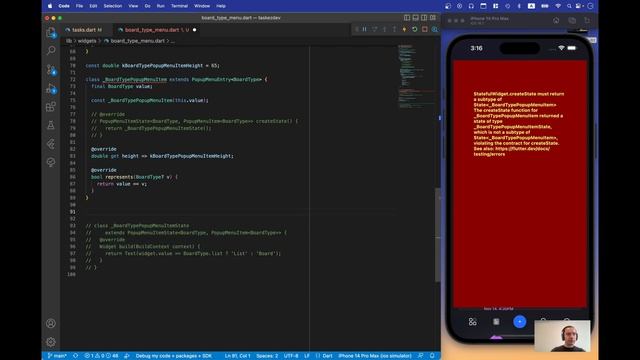Click the debug Step Out button
Viewport: 640px width, 360px height.
[394, 29]
